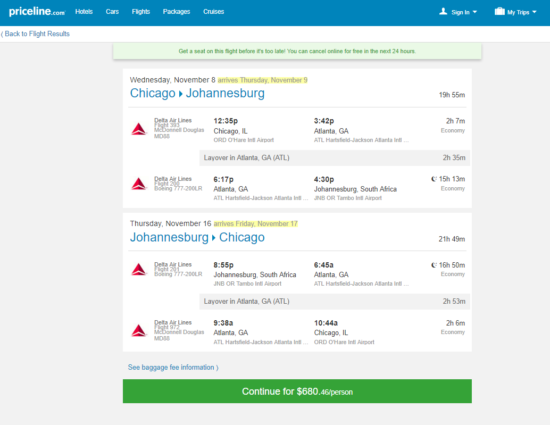The height and width of the screenshot is (425, 550).
Task: Click Delta logo for Chicago–Atlanta flight
Action: click(x=139, y=129)
